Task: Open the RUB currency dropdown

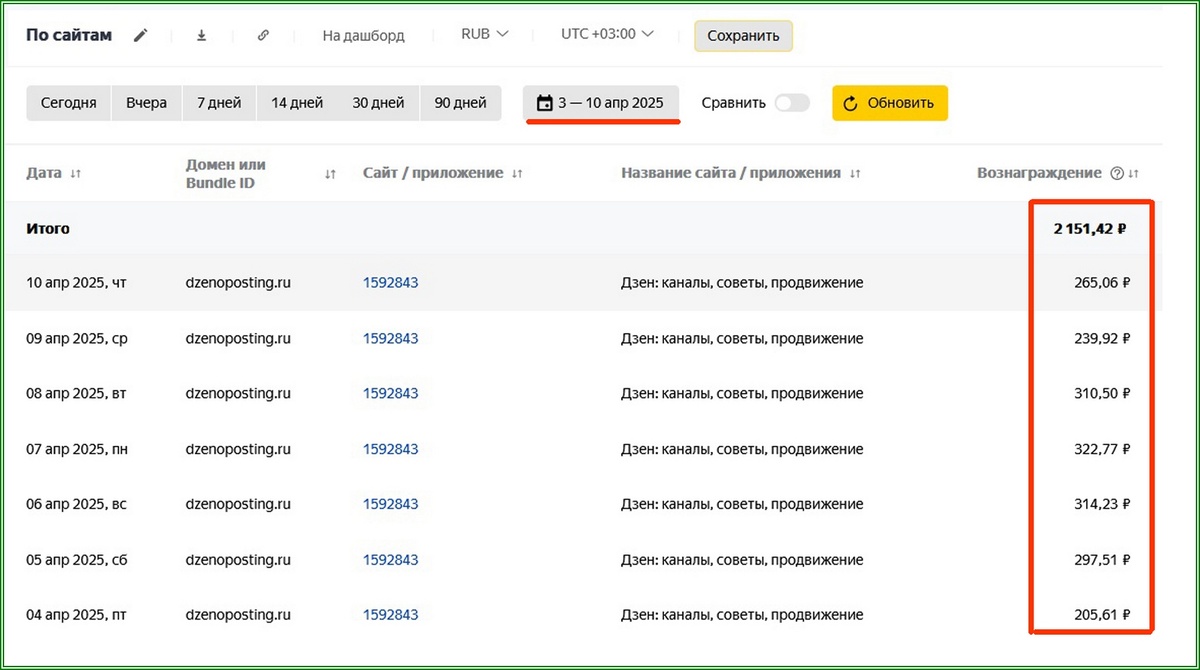Action: tap(485, 34)
